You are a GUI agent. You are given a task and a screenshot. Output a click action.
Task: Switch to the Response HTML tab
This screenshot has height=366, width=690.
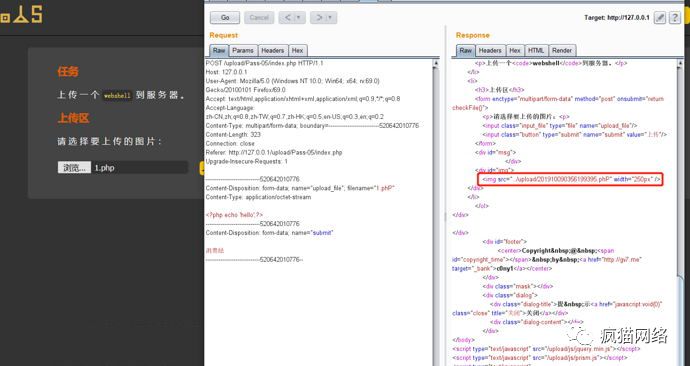(x=536, y=51)
